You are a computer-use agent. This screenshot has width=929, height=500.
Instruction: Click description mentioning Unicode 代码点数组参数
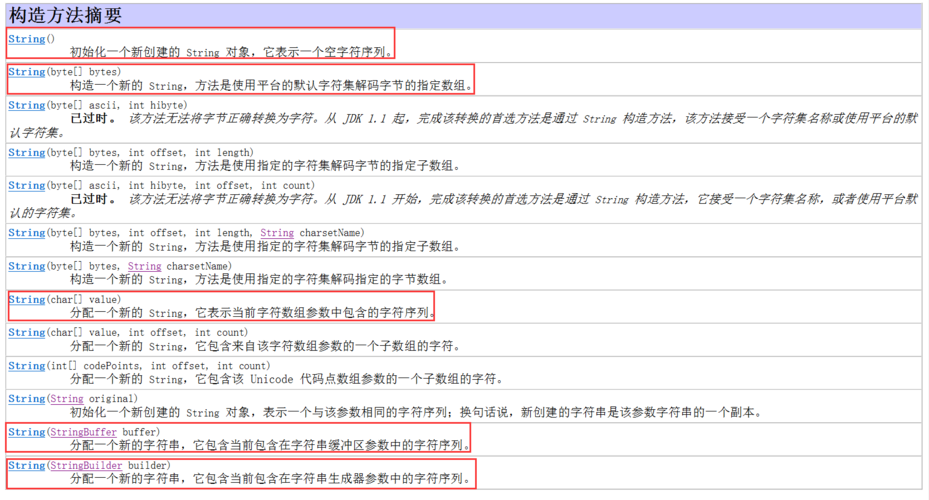click(287, 380)
